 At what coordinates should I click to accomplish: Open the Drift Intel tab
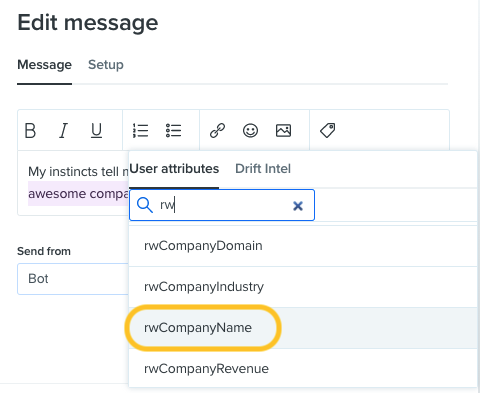pos(263,169)
